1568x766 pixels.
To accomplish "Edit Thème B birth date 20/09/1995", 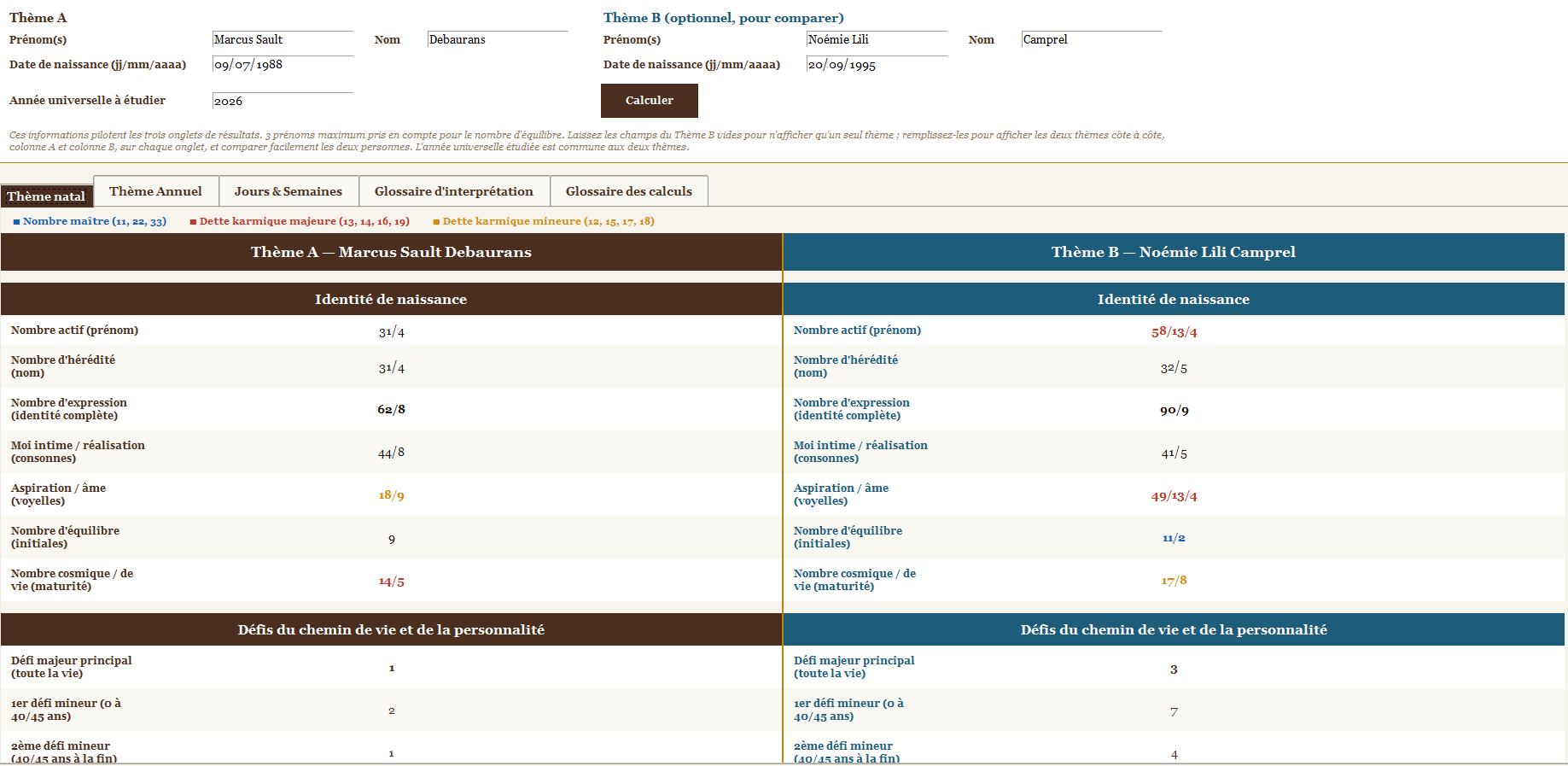I will tap(877, 64).
